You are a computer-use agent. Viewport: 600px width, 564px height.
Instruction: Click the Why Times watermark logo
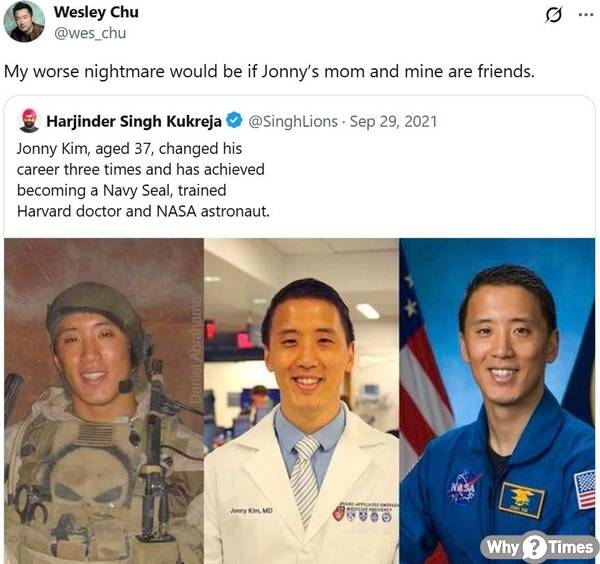tap(540, 547)
